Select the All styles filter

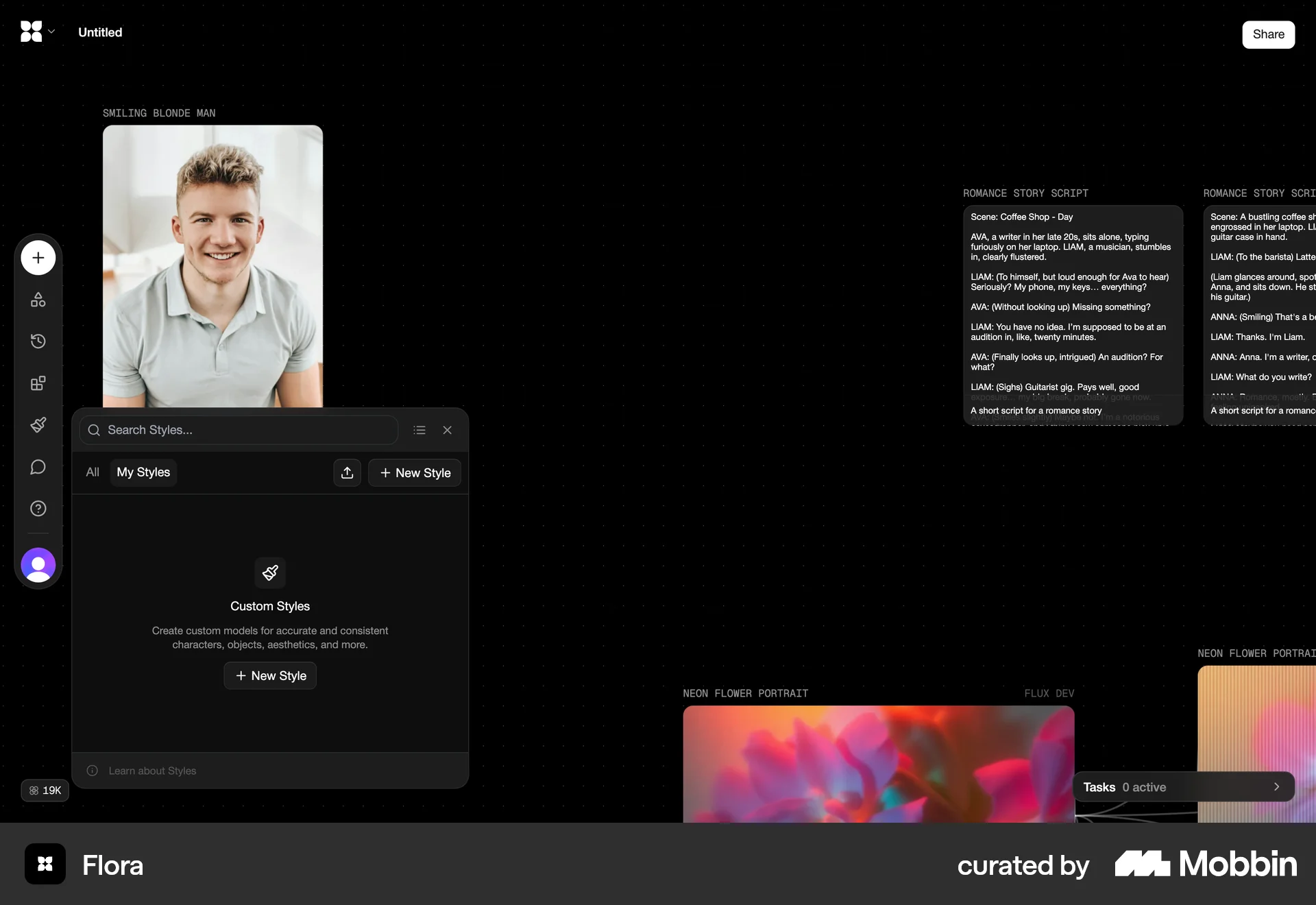coord(93,472)
